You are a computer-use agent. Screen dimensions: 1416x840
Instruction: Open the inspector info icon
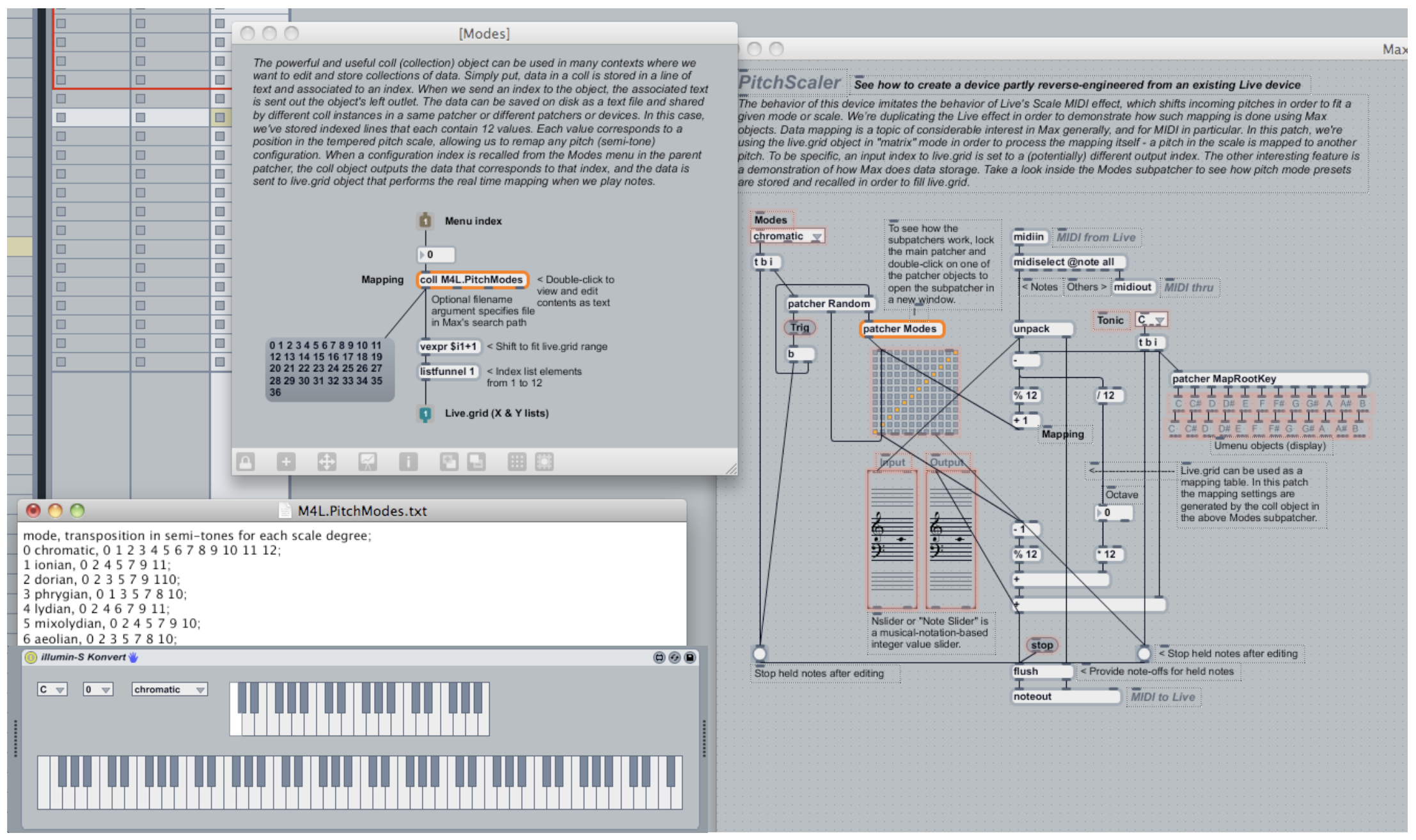(408, 462)
